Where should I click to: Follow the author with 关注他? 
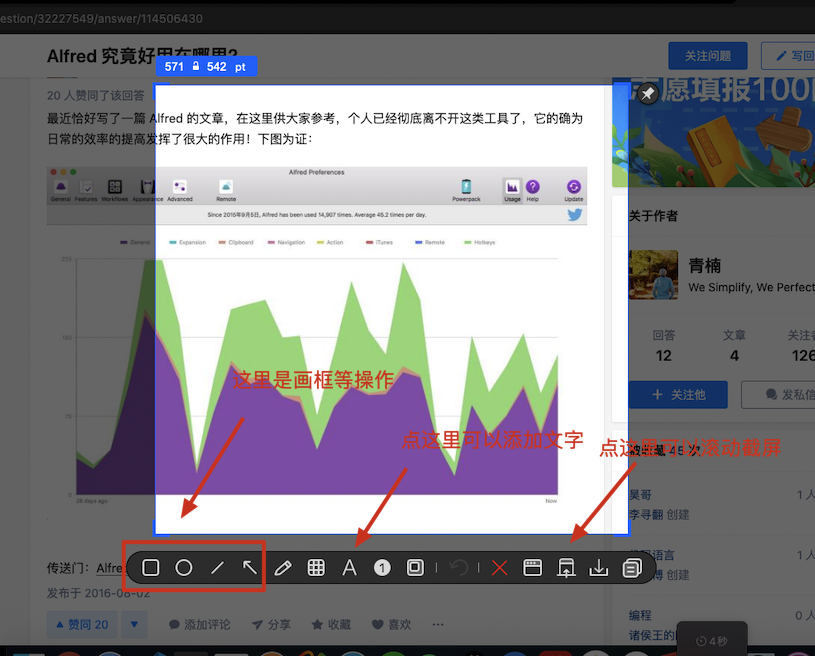tap(678, 395)
